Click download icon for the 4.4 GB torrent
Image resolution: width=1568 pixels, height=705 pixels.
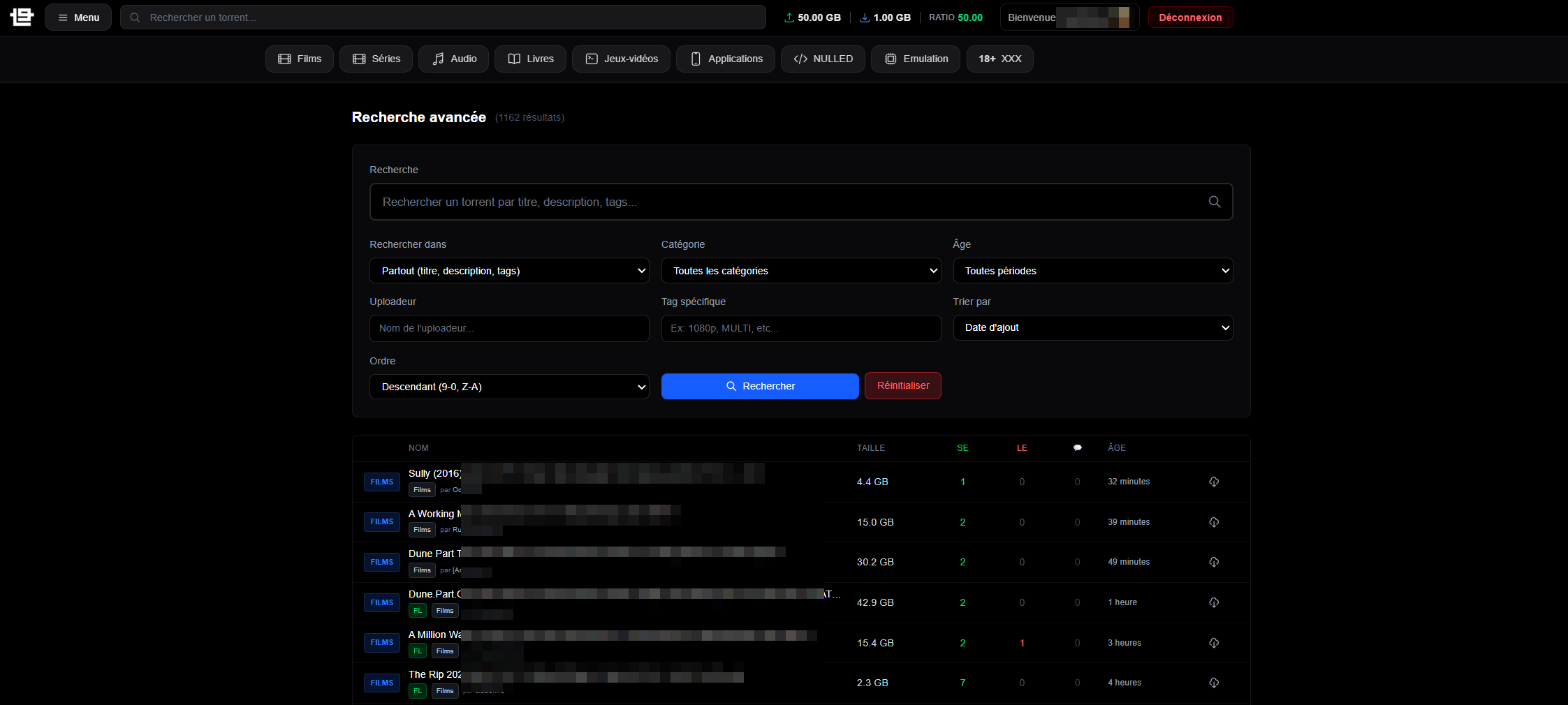pos(1213,482)
